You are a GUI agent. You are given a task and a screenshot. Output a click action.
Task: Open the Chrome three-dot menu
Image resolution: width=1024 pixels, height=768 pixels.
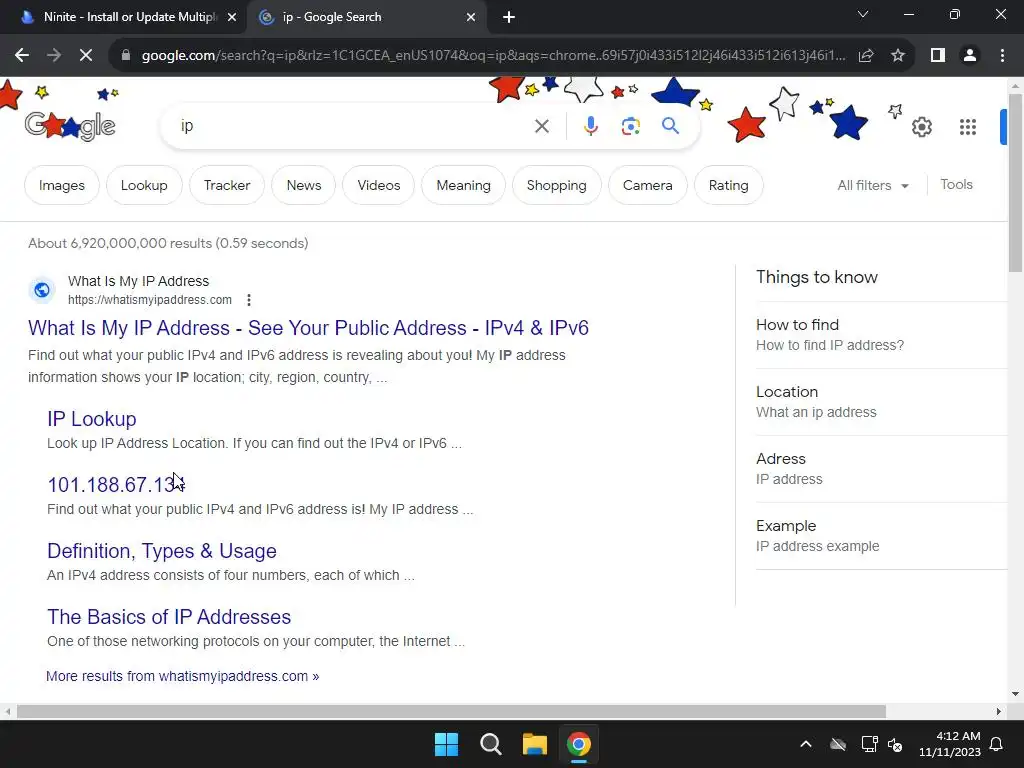[1002, 56]
